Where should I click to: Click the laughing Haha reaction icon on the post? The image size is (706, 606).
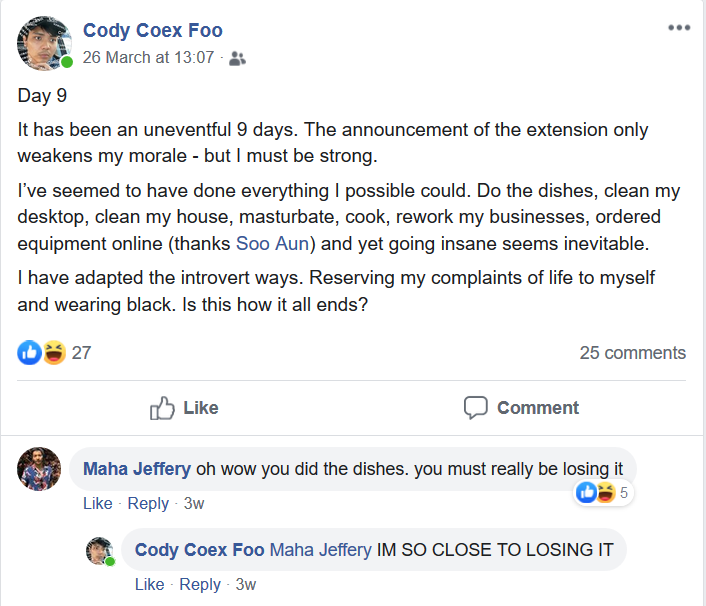[54, 352]
